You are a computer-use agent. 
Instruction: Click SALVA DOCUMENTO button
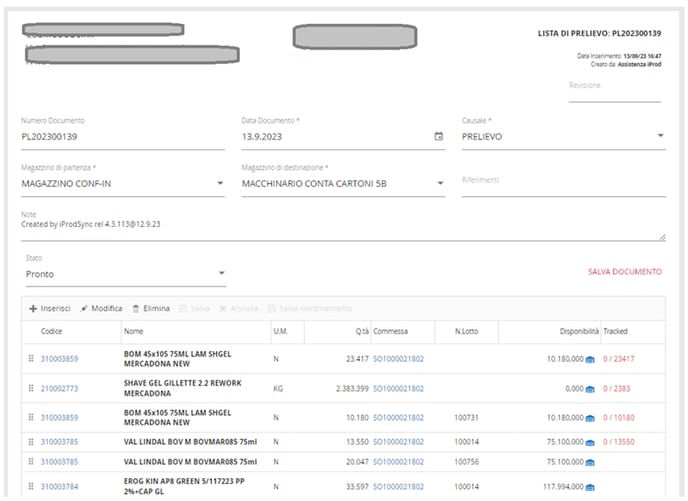625,272
